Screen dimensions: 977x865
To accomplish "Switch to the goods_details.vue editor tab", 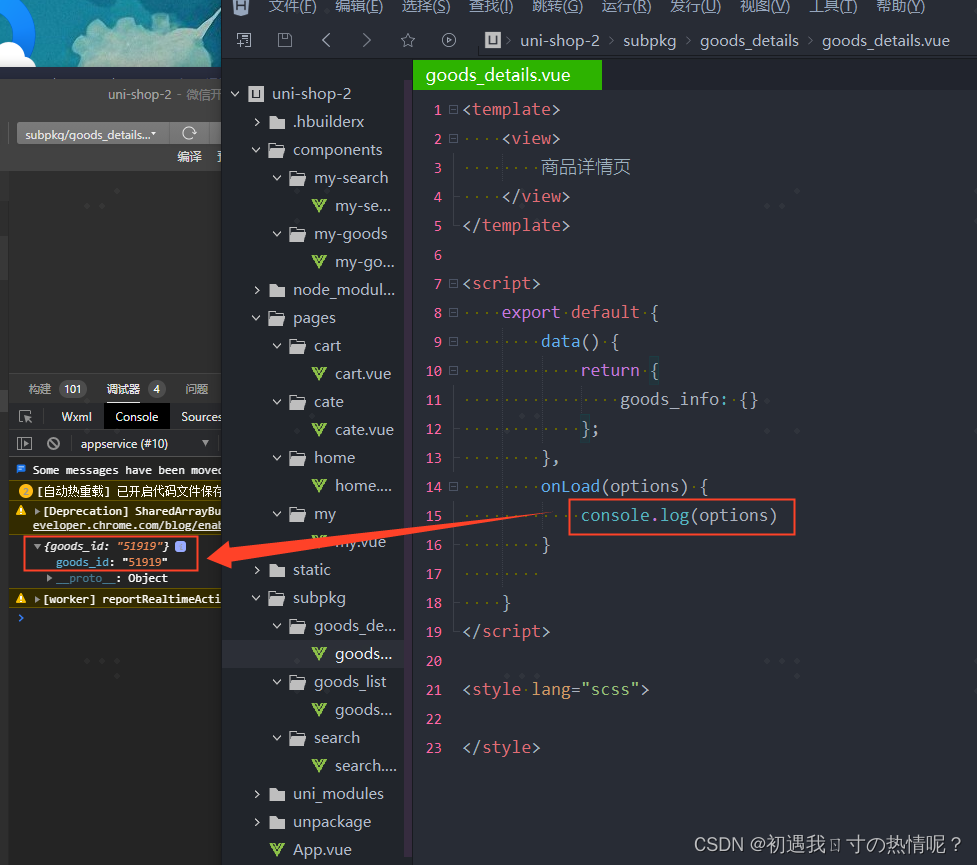I will [507, 75].
